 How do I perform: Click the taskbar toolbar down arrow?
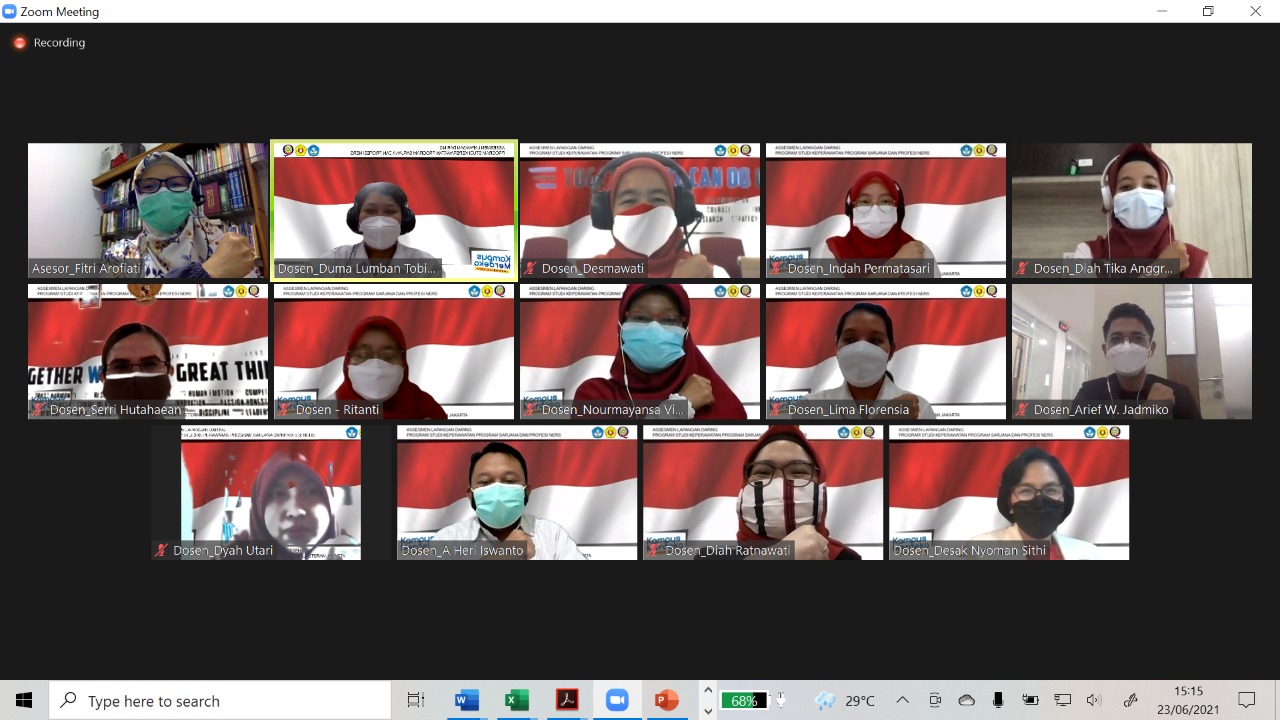pyautogui.click(x=708, y=711)
